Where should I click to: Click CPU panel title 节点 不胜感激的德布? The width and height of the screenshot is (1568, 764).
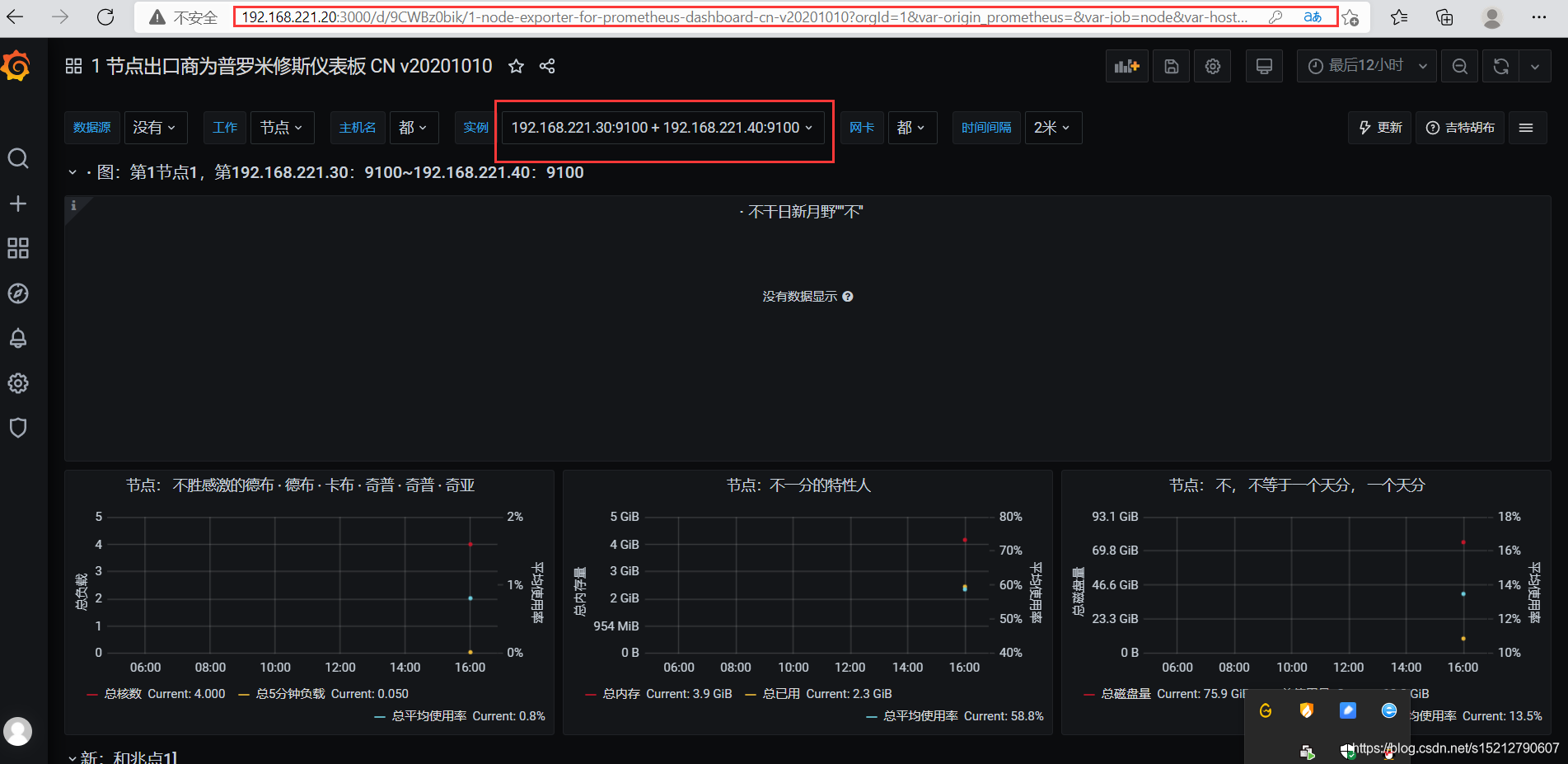click(x=300, y=485)
